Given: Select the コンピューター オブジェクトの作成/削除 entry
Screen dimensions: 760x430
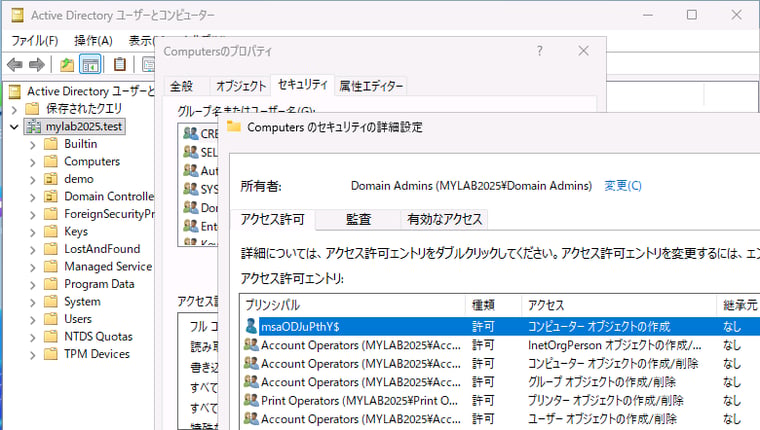Looking at the screenshot, I should coord(500,364).
